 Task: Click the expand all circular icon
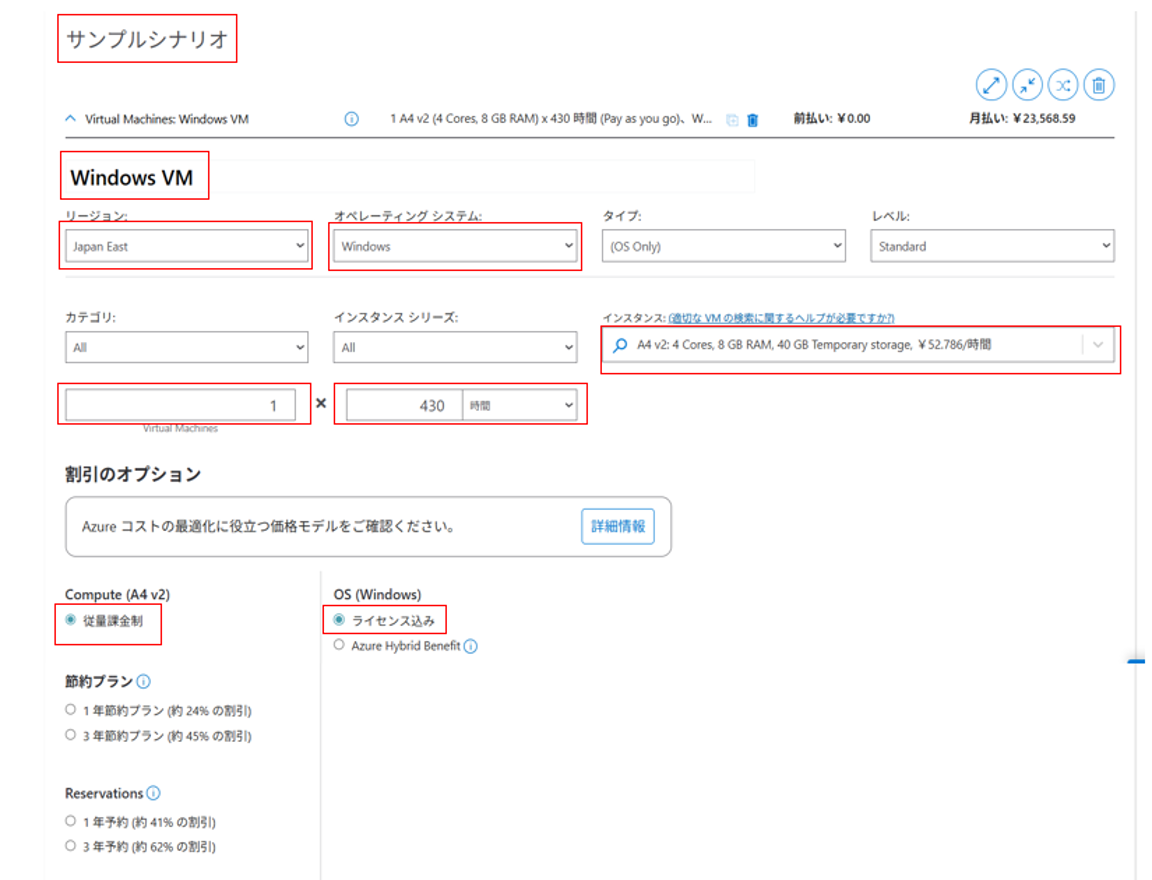pos(991,86)
